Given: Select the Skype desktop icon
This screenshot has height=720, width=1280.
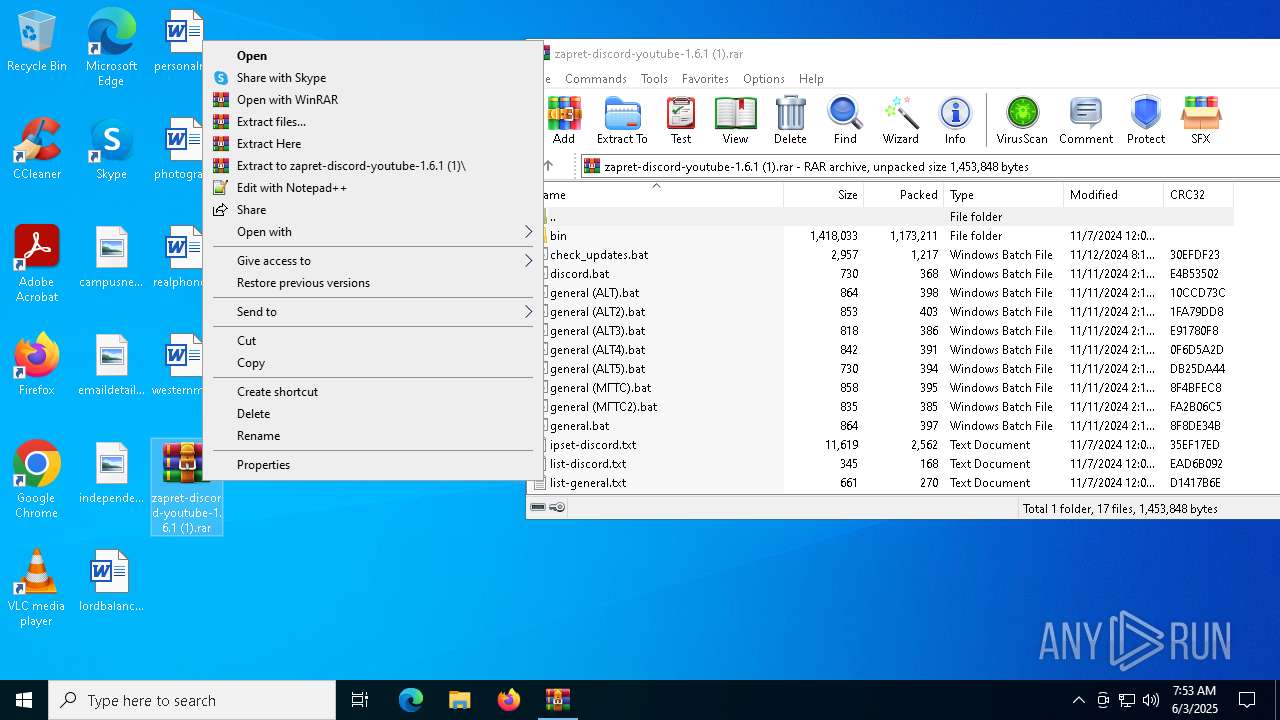Looking at the screenshot, I should point(111,149).
